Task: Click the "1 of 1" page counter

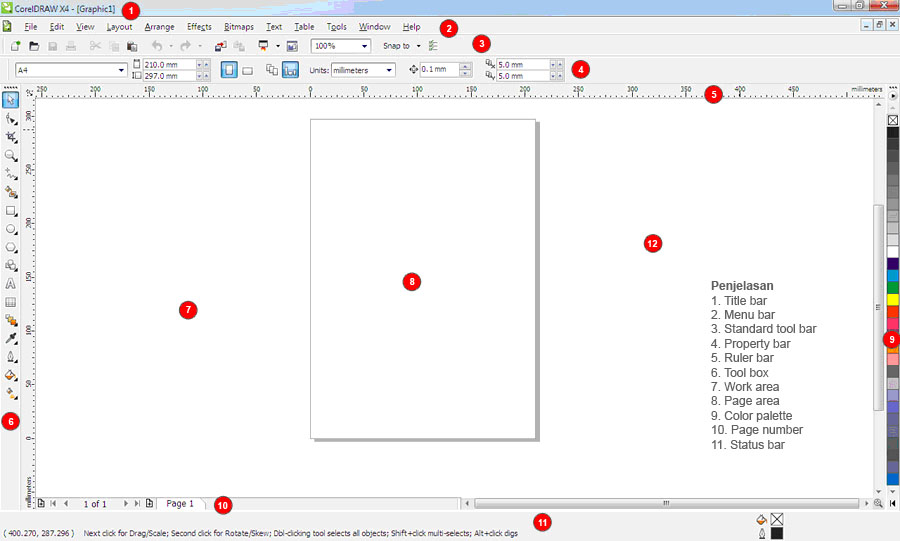Action: (95, 504)
